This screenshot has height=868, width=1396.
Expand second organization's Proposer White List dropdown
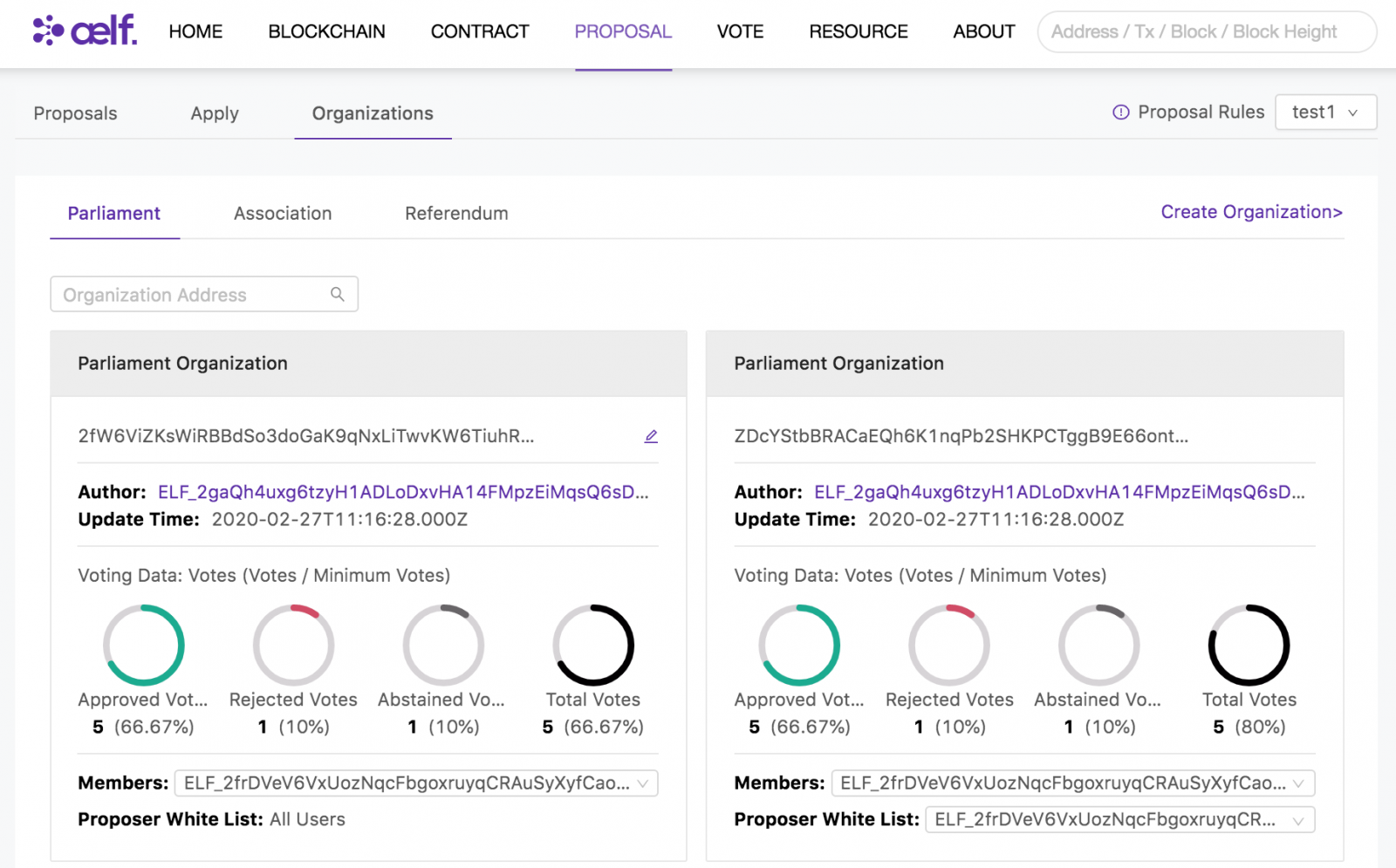pos(1119,820)
